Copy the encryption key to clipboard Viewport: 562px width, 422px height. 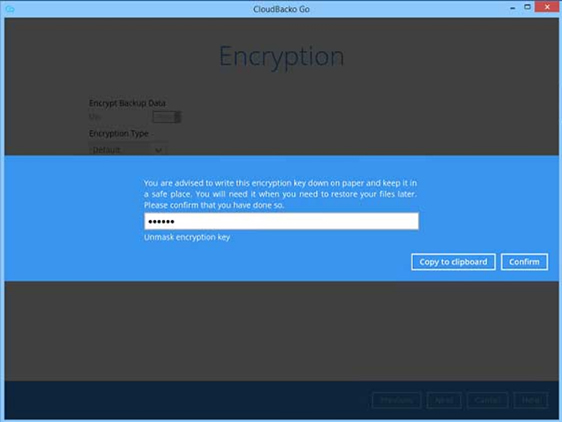pyautogui.click(x=453, y=262)
